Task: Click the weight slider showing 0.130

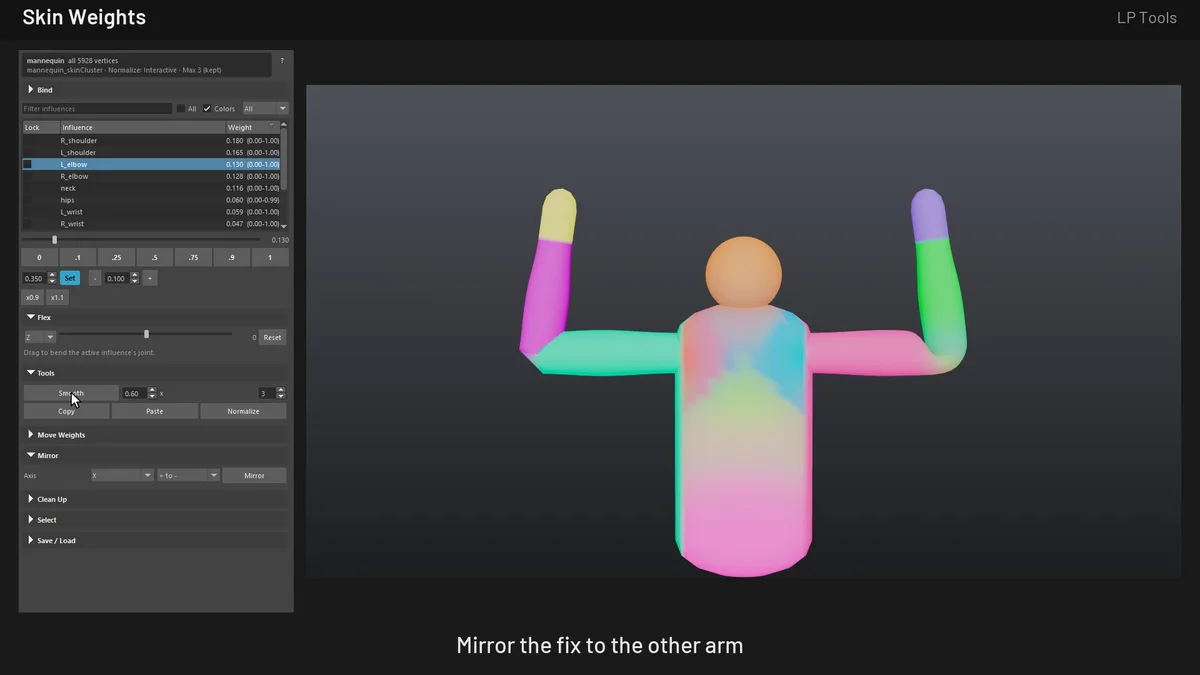Action: (x=141, y=240)
